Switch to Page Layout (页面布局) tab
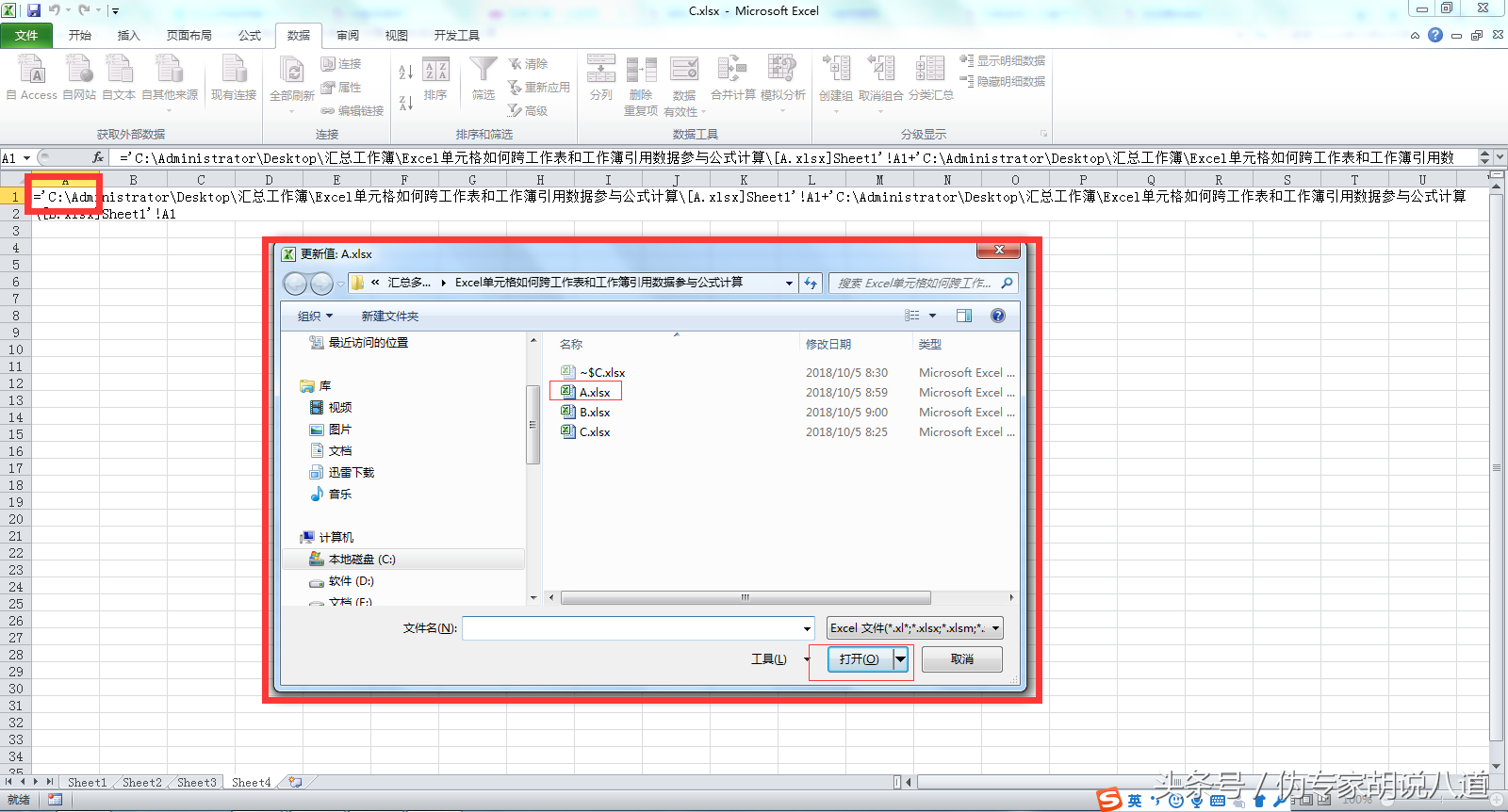Viewport: 1508px width, 812px height. coord(189,35)
